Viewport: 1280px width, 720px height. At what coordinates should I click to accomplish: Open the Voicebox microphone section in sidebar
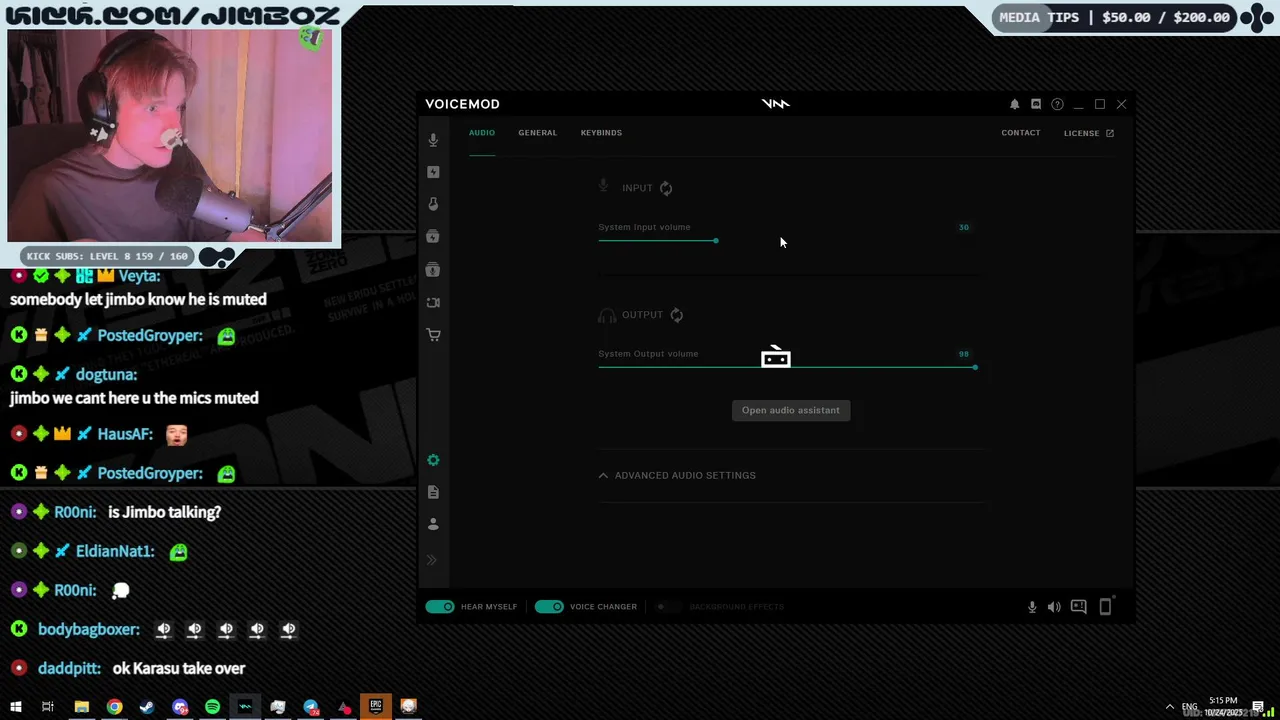pos(433,140)
